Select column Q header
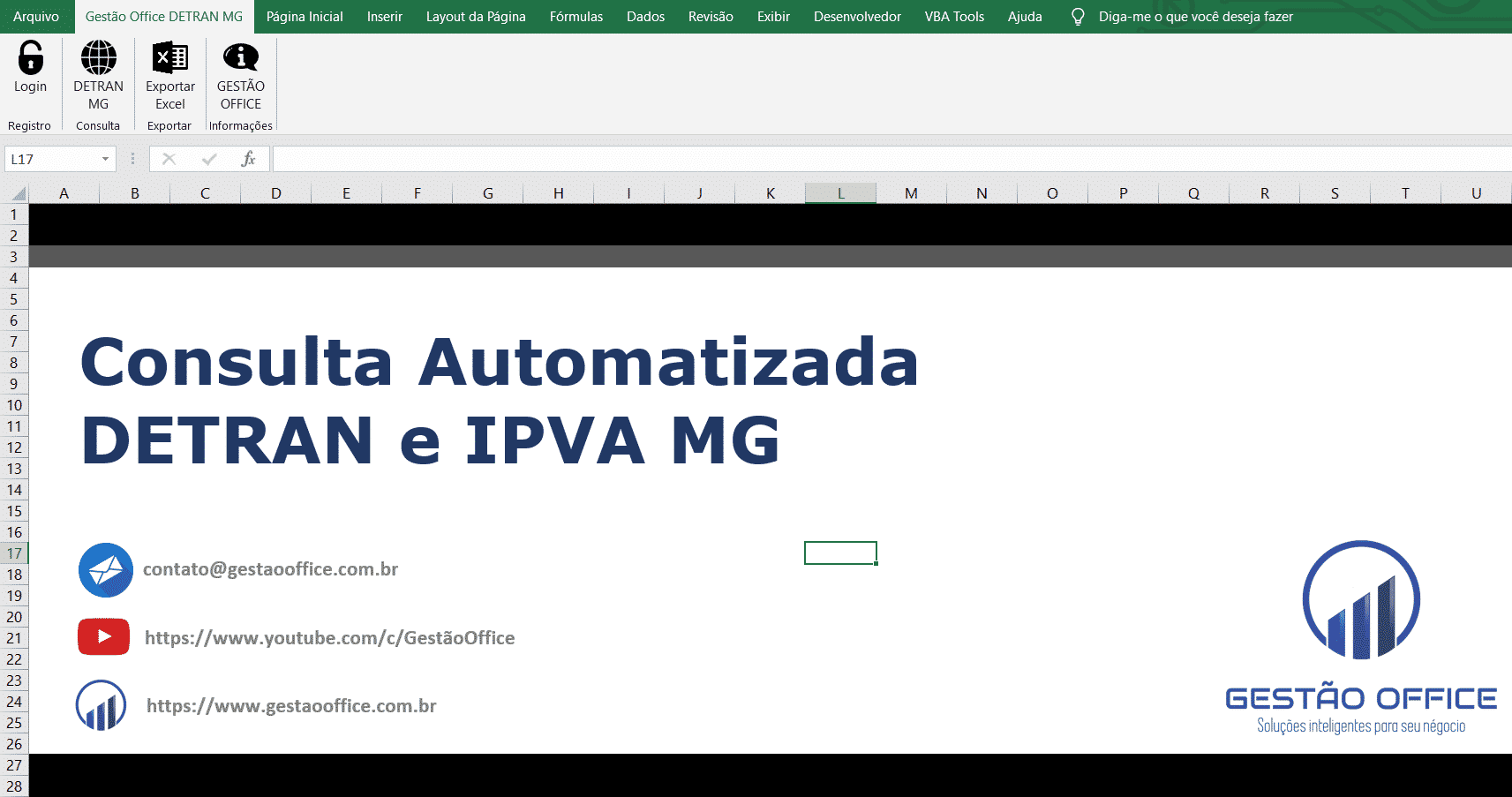The image size is (1512, 797). pos(1193,193)
